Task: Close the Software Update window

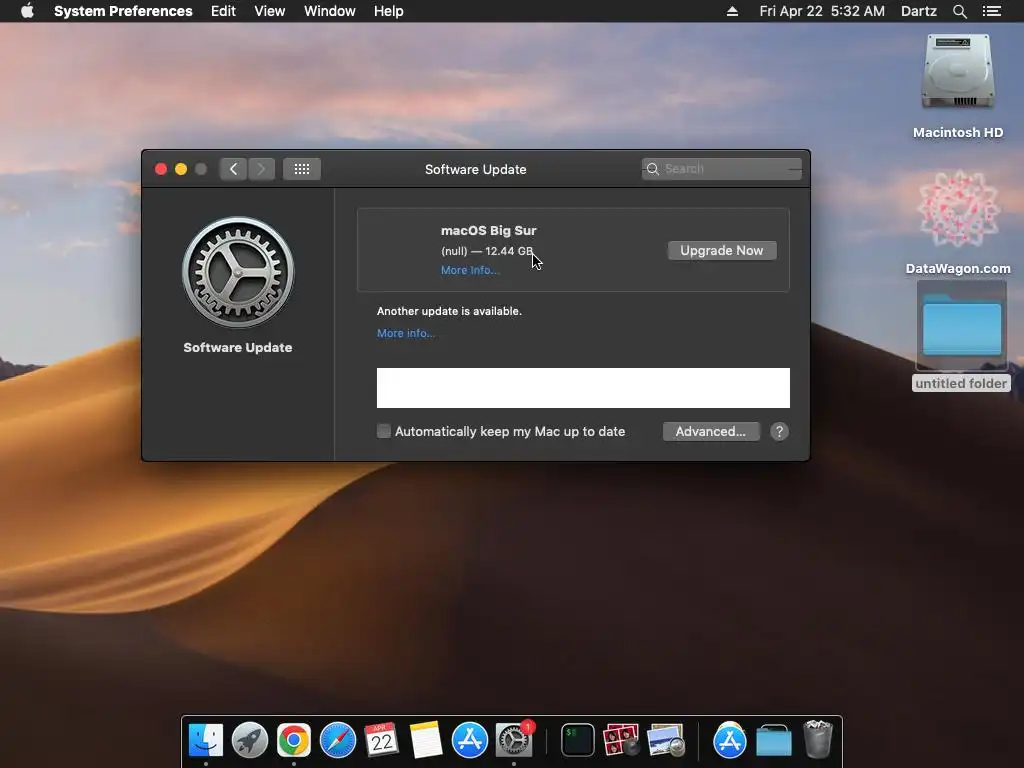Action: coord(161,169)
